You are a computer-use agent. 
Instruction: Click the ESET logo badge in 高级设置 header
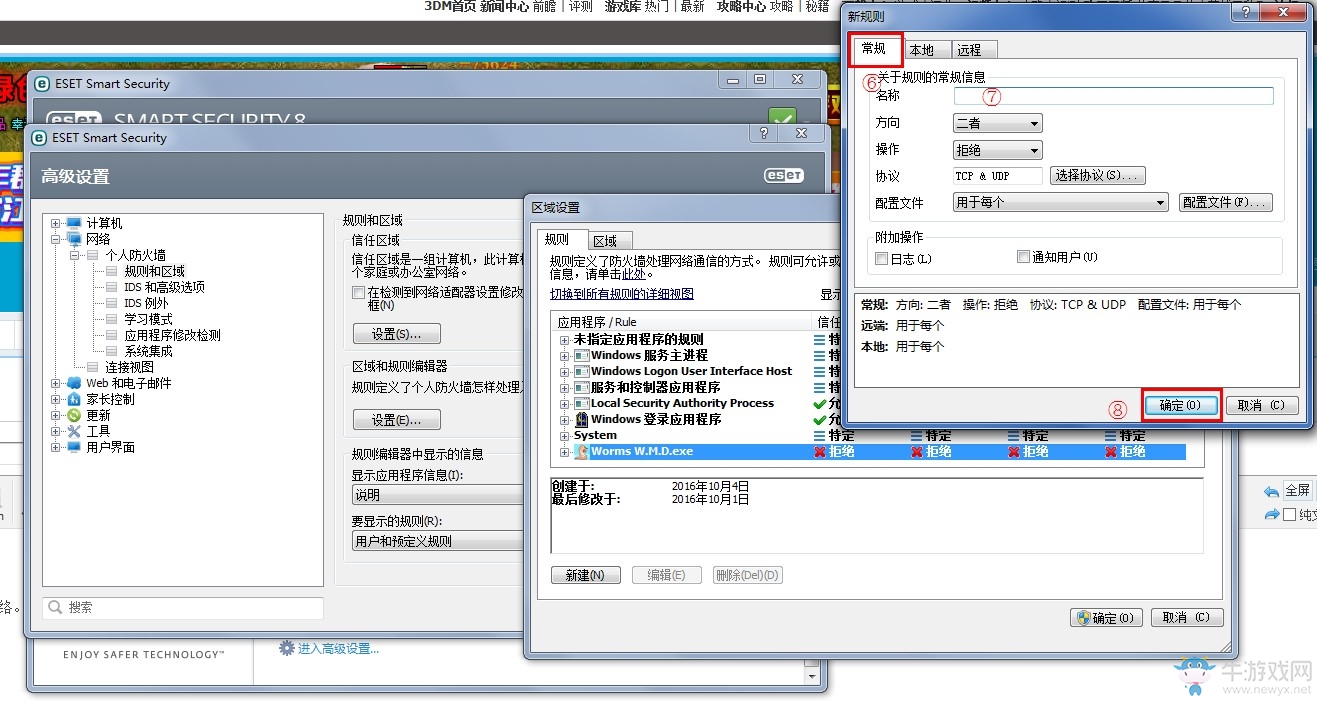tap(784, 175)
